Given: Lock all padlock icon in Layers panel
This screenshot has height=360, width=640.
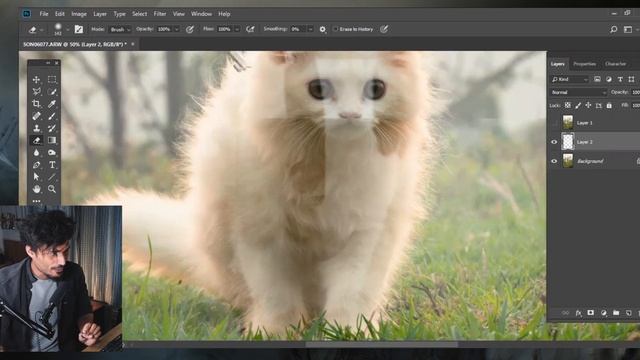Looking at the screenshot, I should 609,105.
